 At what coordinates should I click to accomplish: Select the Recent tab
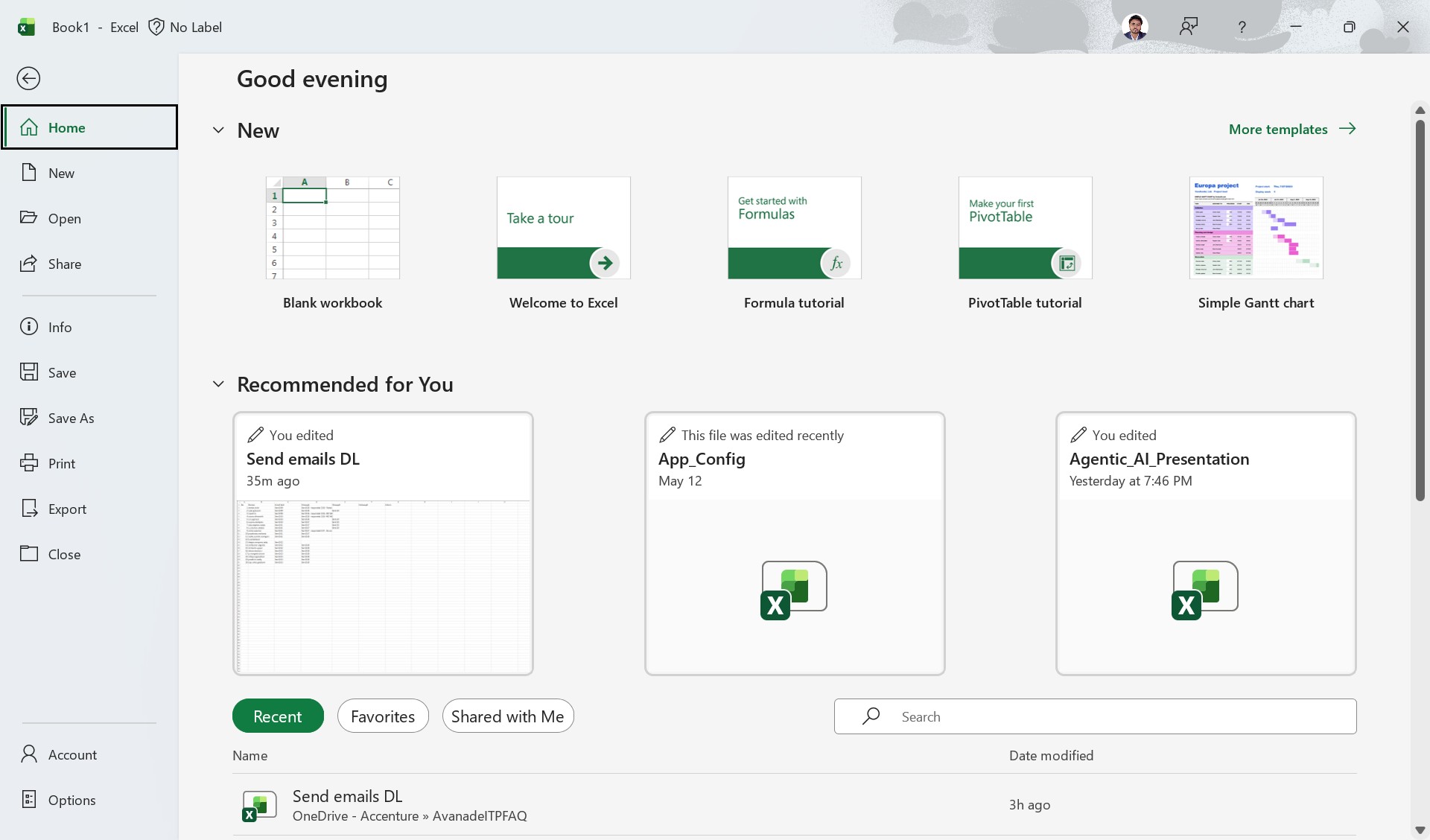[x=278, y=716]
